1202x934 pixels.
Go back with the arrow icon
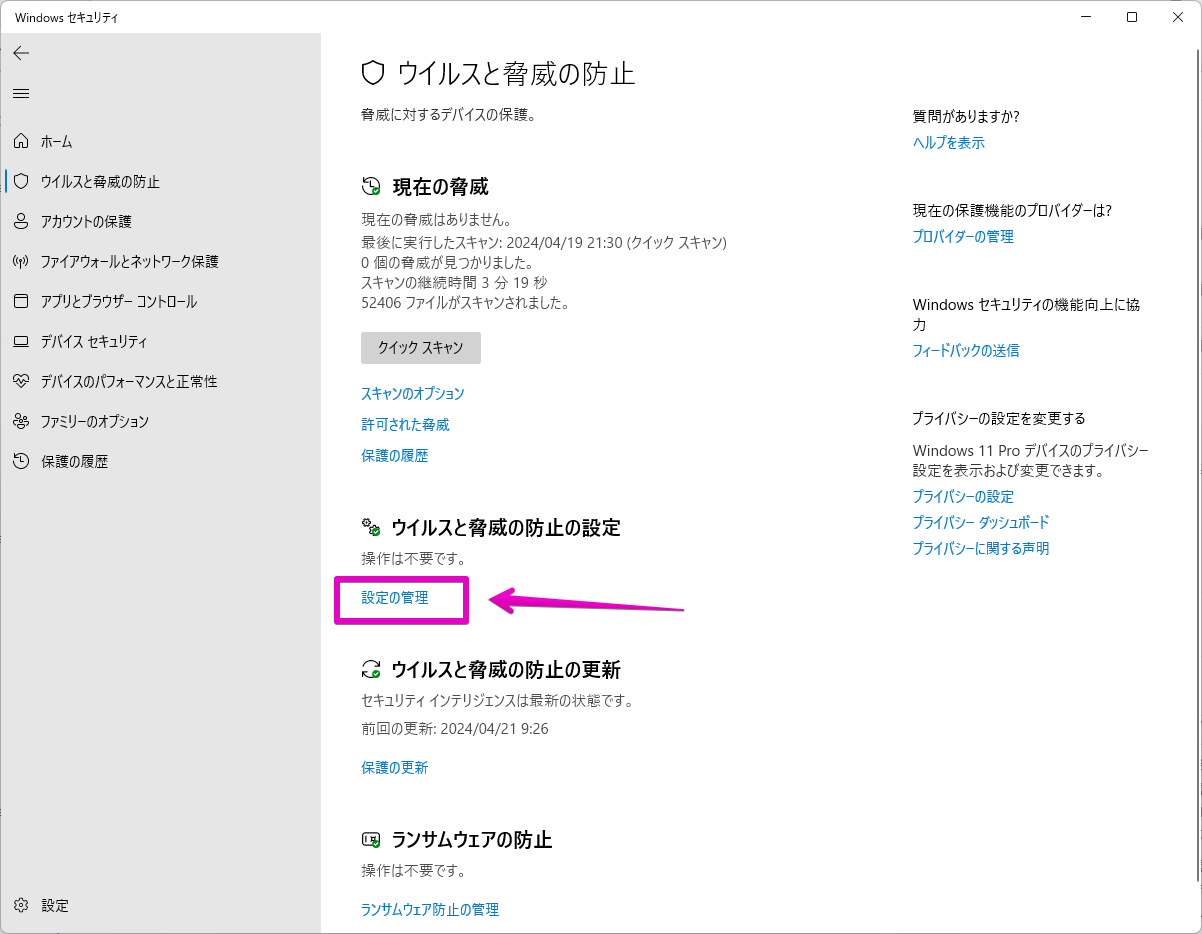coord(21,53)
